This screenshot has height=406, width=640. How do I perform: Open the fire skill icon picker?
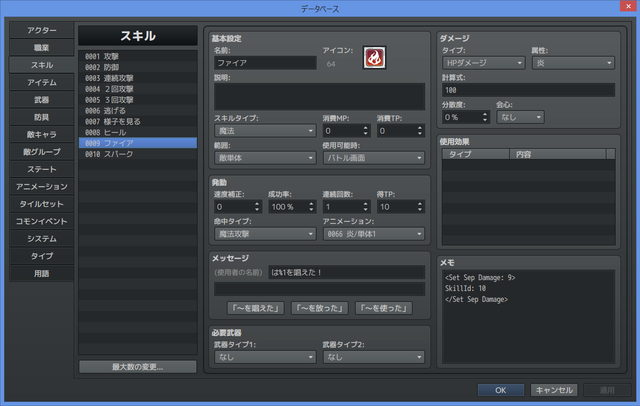click(374, 58)
